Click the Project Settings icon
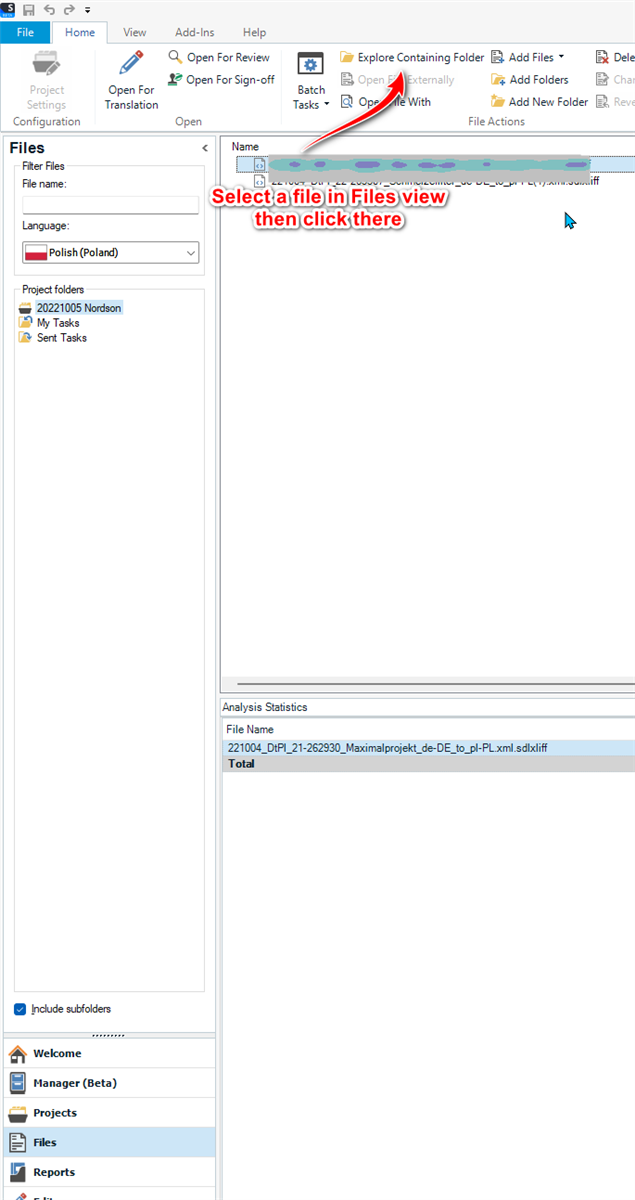The width and height of the screenshot is (635, 1200). [x=46, y=65]
